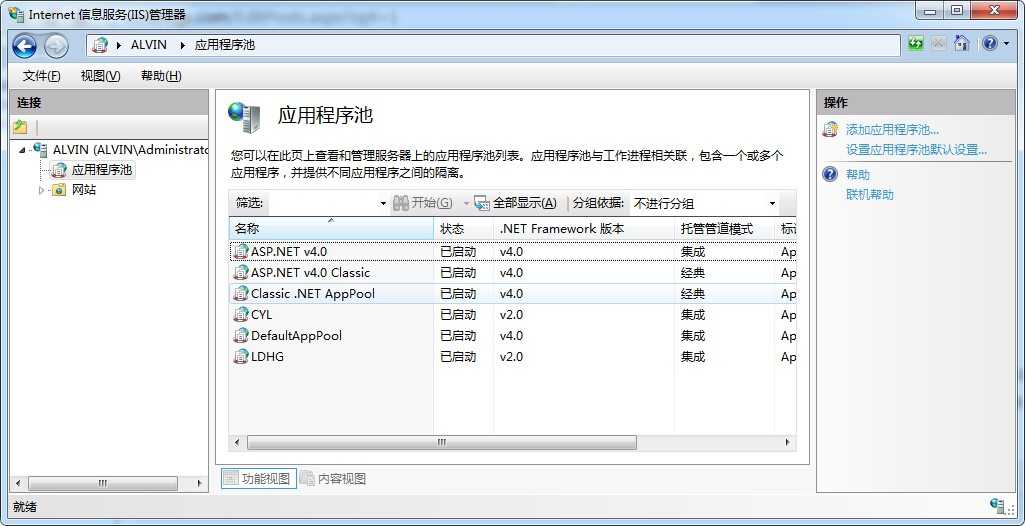The image size is (1025, 526).
Task: Select the LDHG application pool icon
Action: (241, 356)
